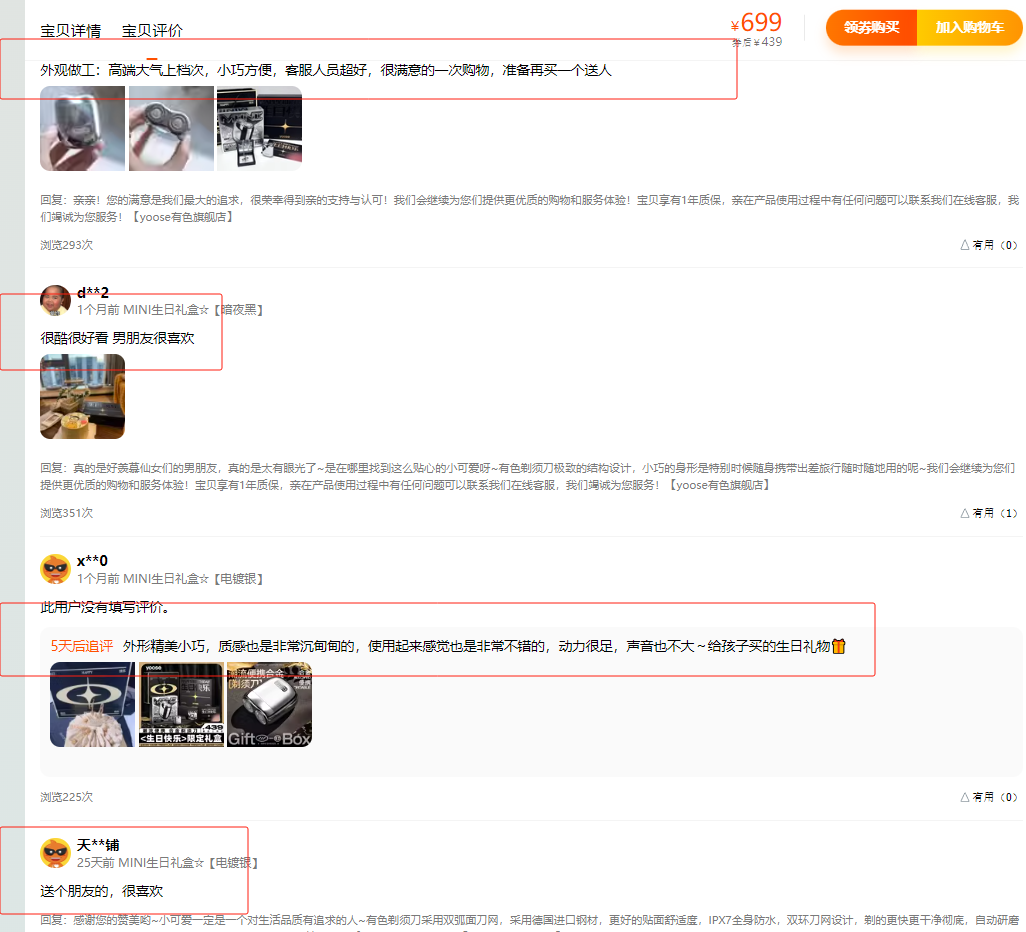Mark the 浏览351次 review as 有用

[989, 513]
